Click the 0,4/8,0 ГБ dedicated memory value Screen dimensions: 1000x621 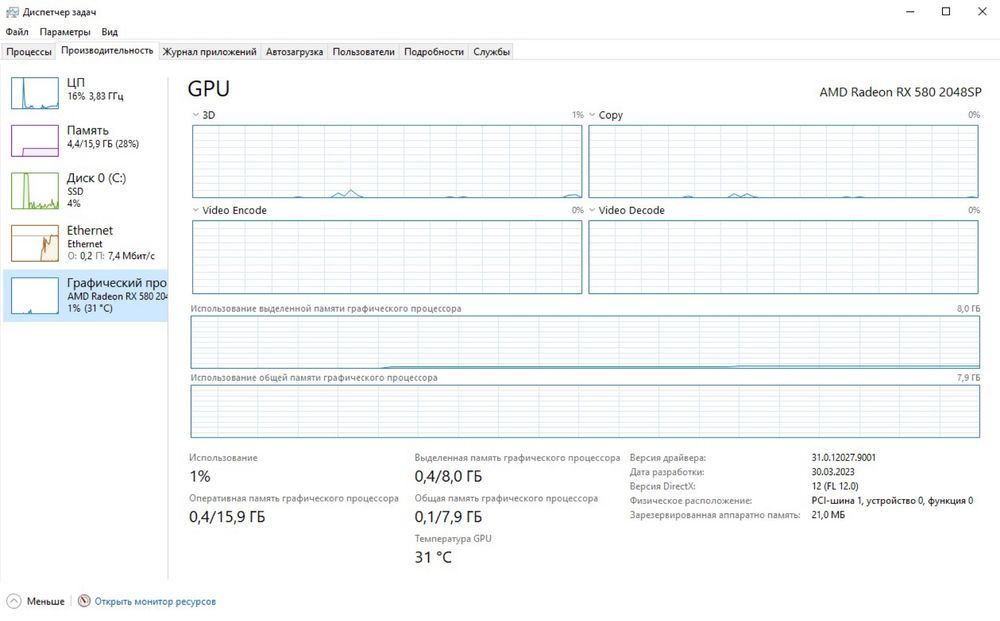(448, 476)
